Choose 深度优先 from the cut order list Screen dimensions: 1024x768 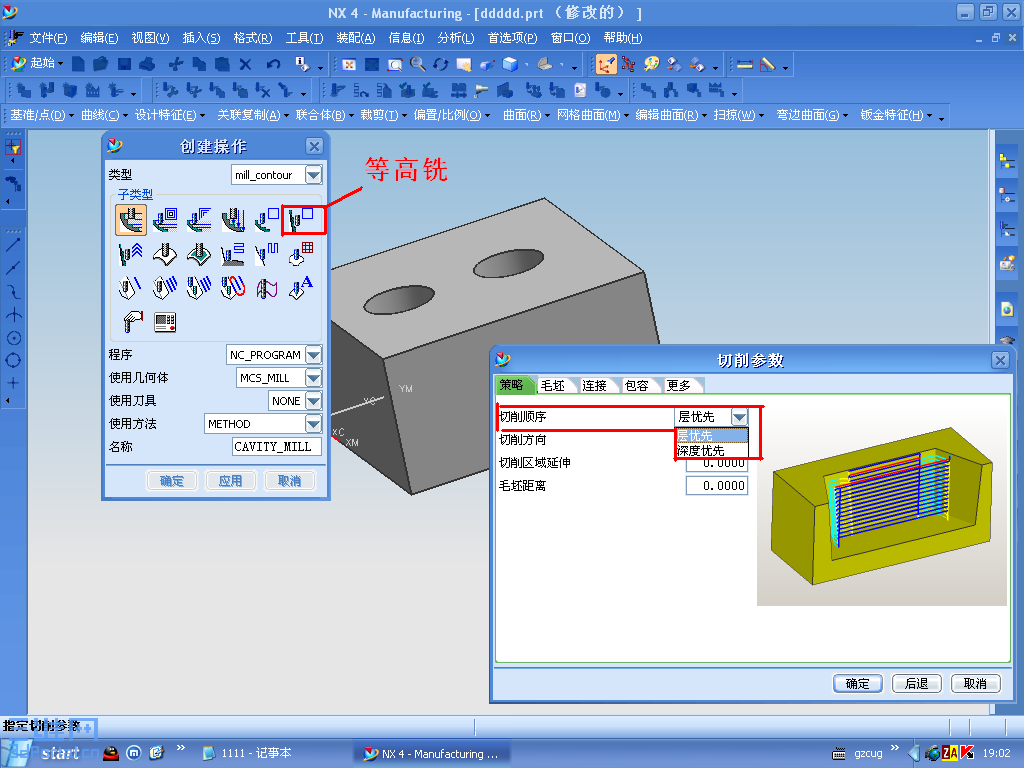pyautogui.click(x=711, y=451)
